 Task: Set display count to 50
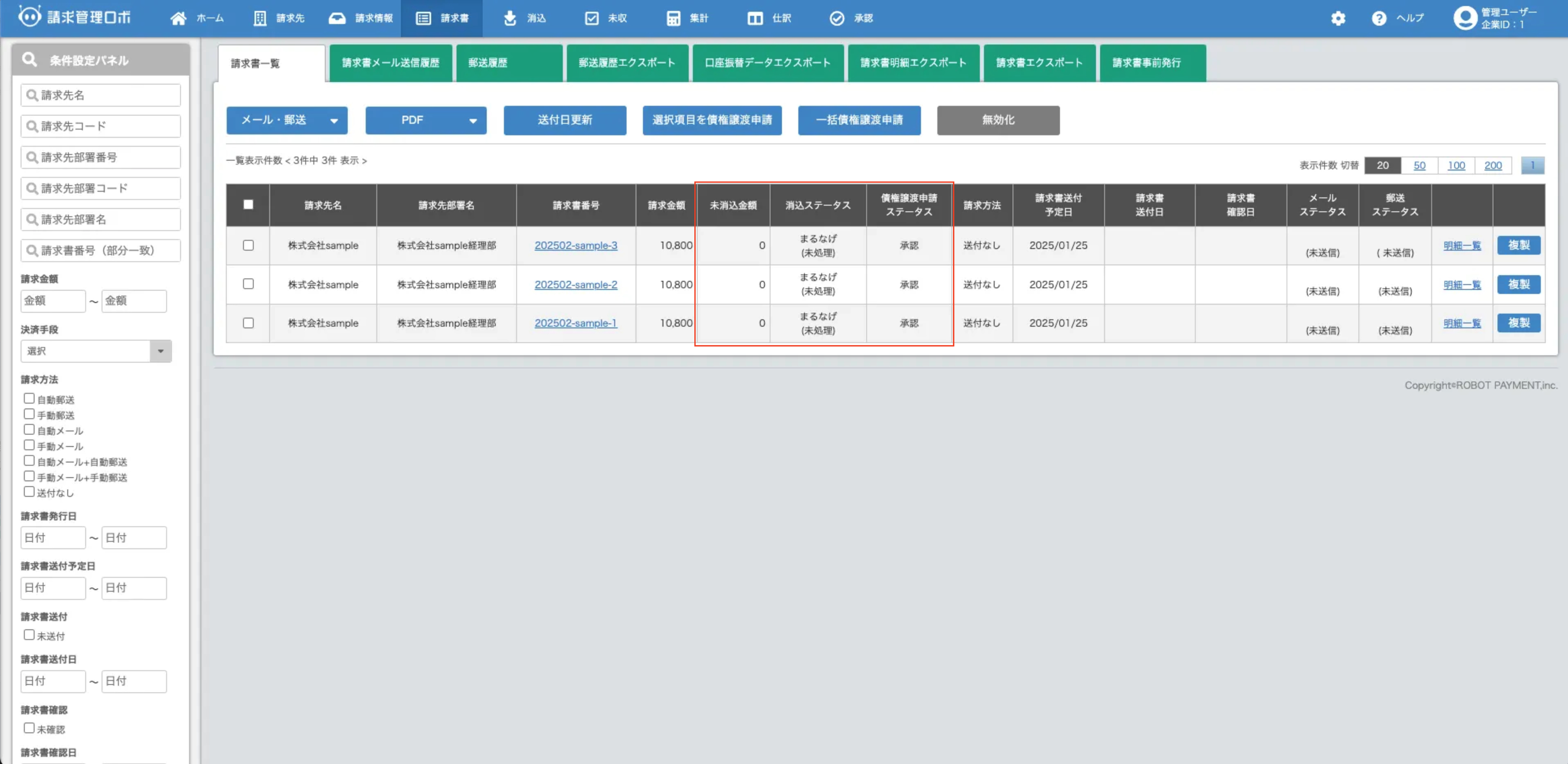(x=1419, y=165)
